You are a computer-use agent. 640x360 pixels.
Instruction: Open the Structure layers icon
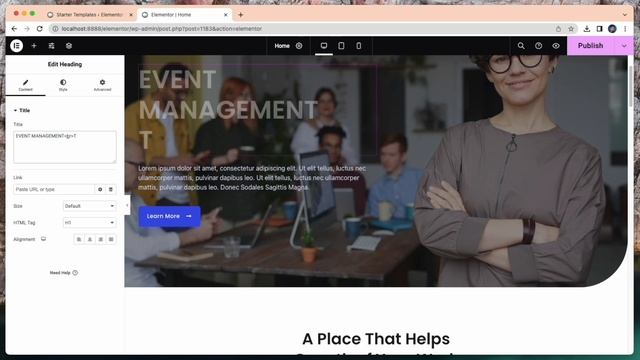coord(69,46)
